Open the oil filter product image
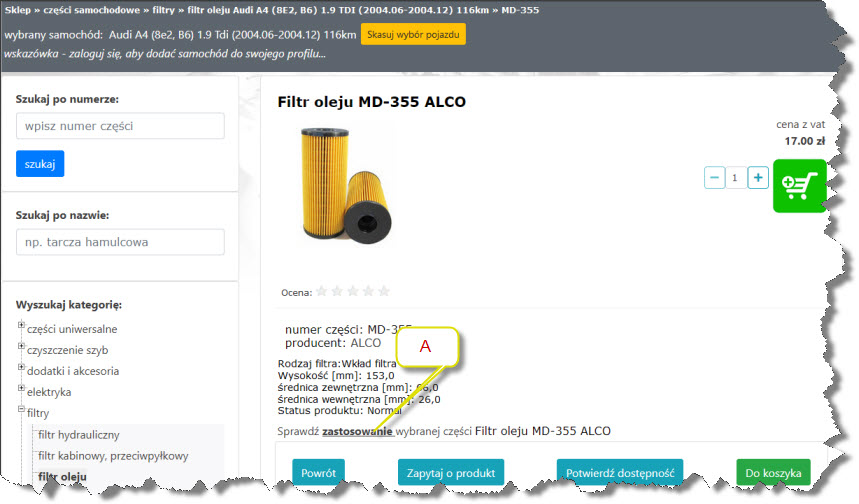The image size is (859, 504). 346,185
